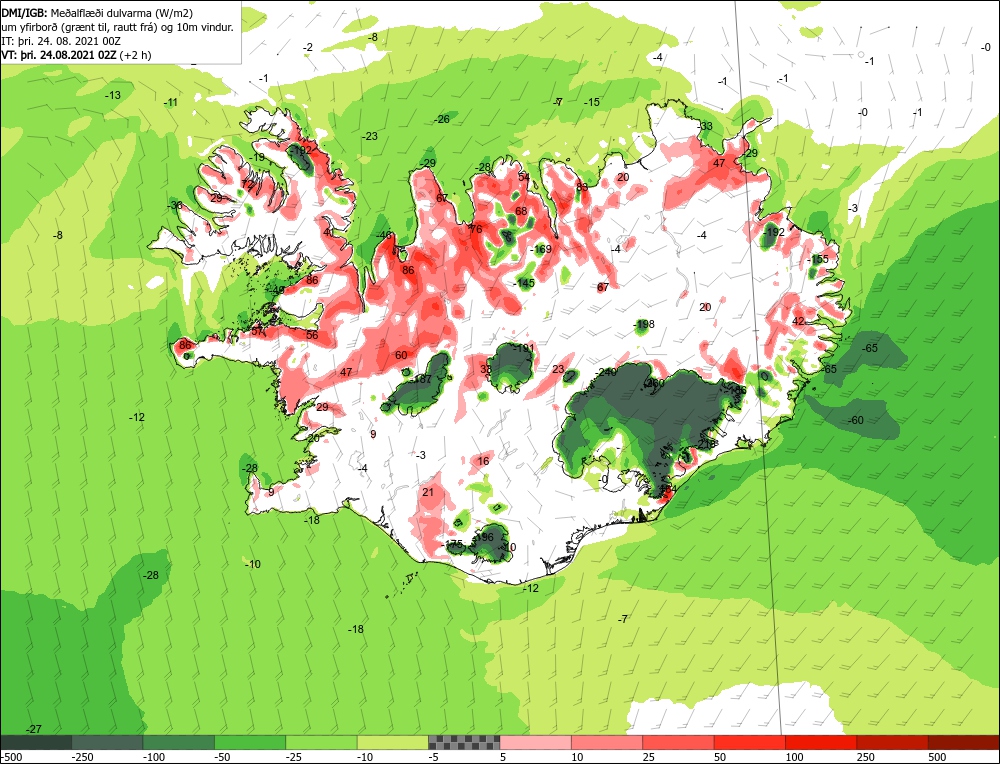Click the "56" value on the map
This screenshot has height=764, width=1000.
312,335
